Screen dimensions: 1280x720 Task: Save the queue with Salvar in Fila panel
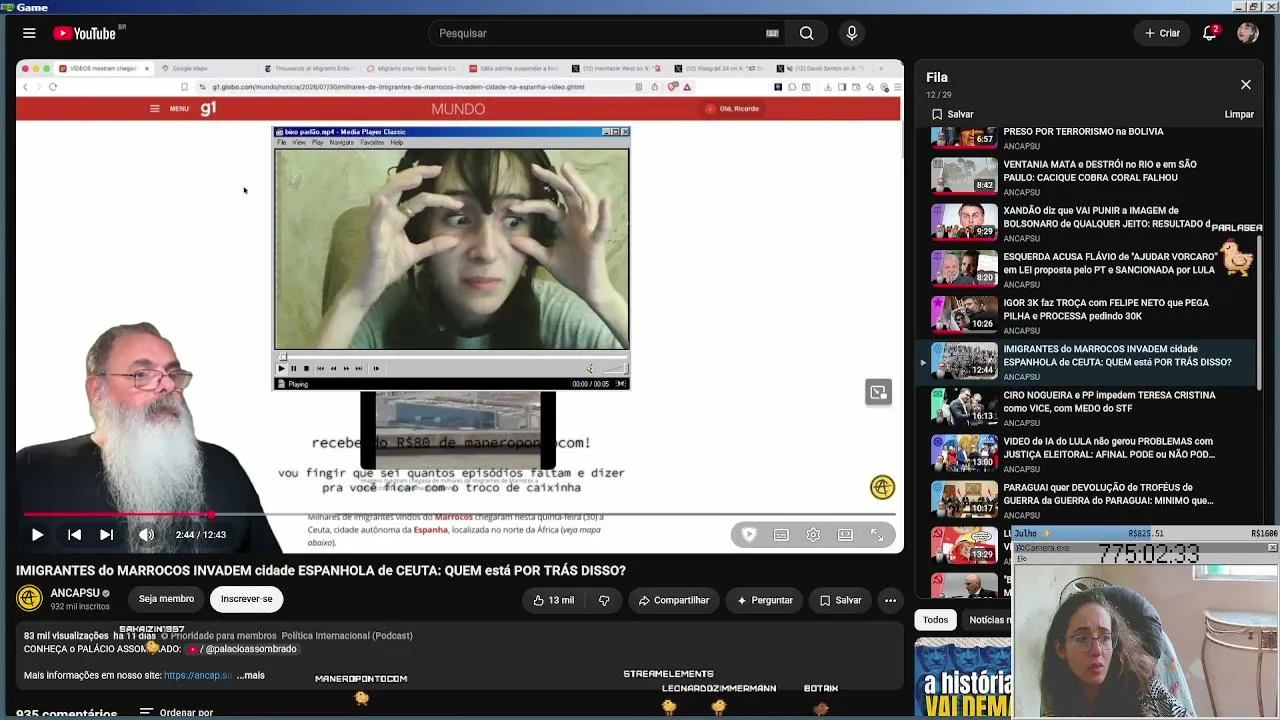coord(952,114)
